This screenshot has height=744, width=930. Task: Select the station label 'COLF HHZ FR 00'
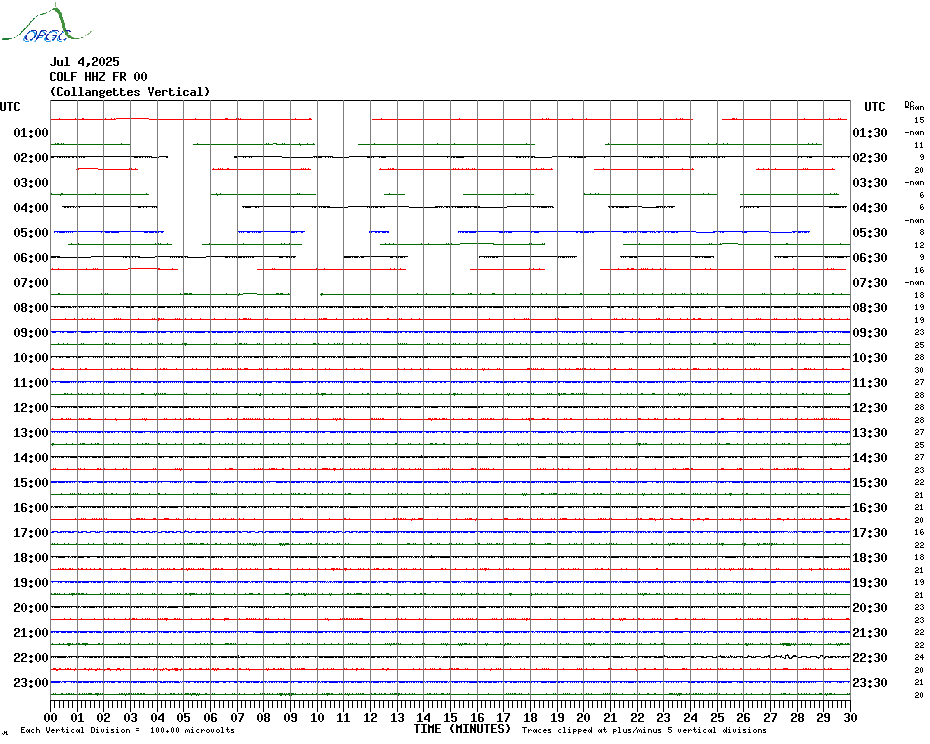coord(98,77)
